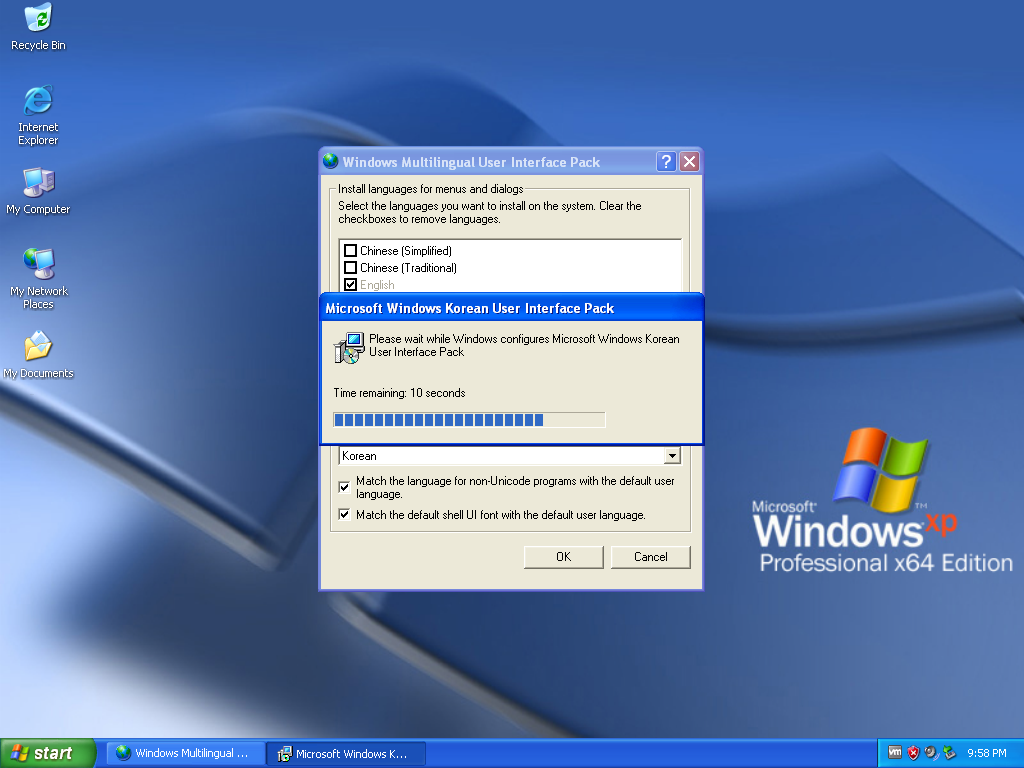This screenshot has height=768, width=1024.
Task: Click the globe icon in the MUI Pack title bar
Action: coord(330,161)
